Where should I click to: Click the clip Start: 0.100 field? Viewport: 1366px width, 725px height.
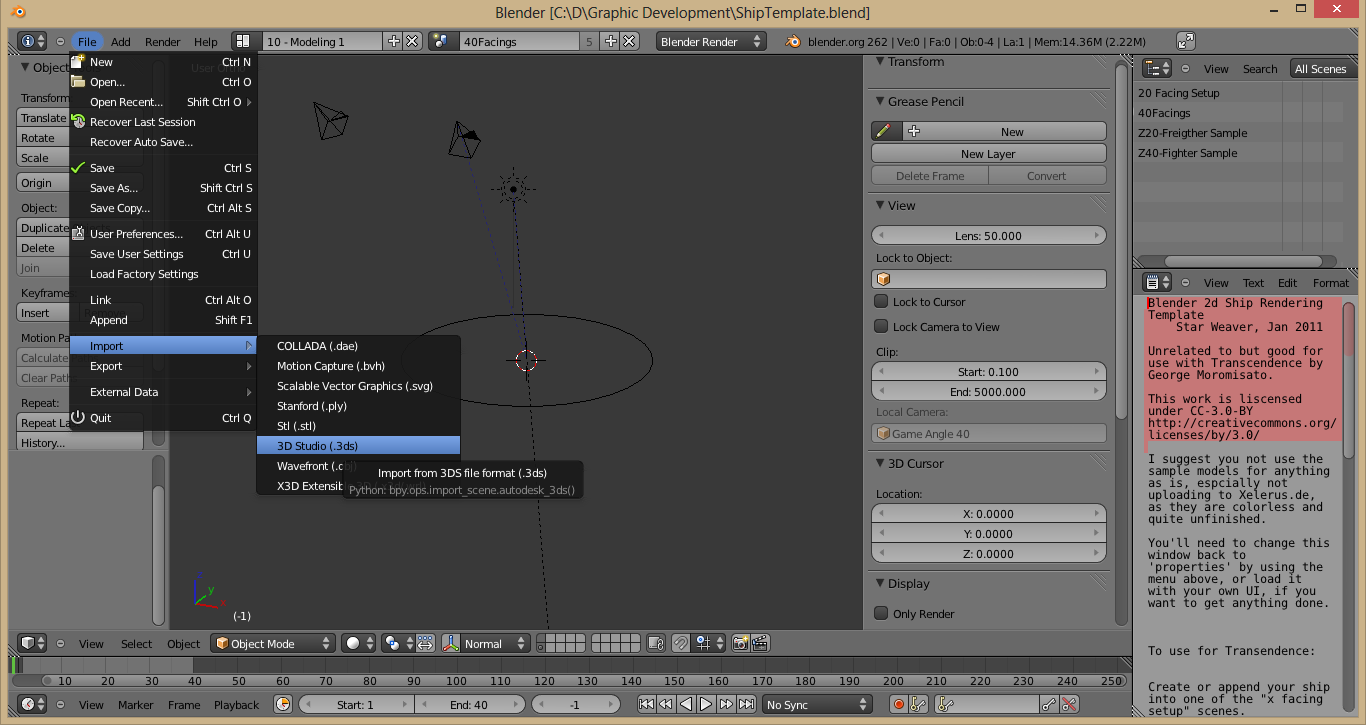(988, 372)
